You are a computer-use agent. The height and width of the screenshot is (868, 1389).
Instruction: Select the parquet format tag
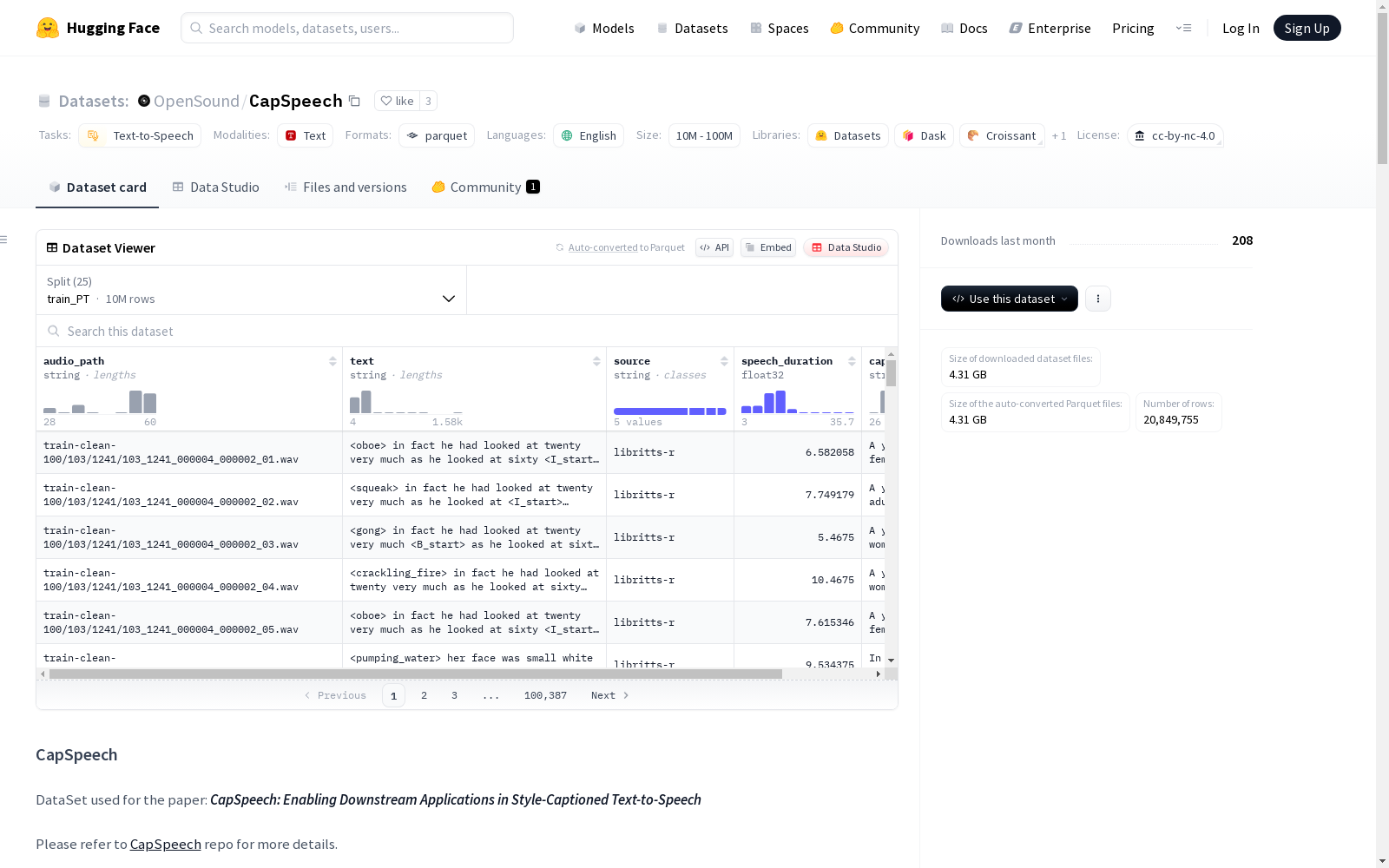[x=437, y=135]
